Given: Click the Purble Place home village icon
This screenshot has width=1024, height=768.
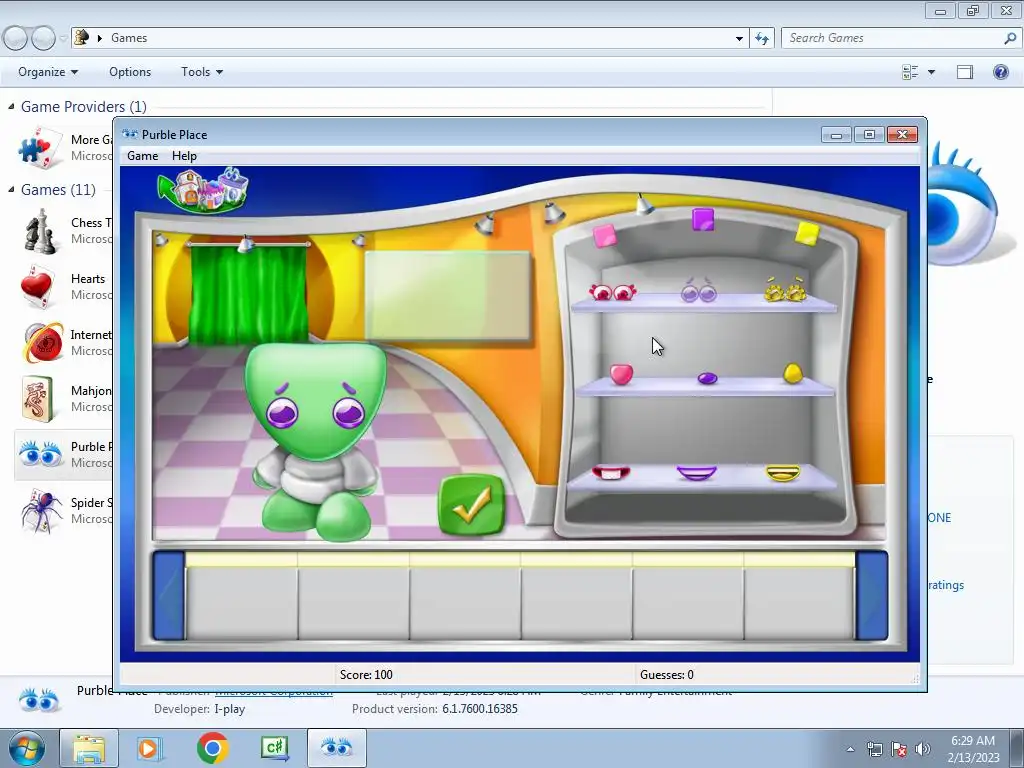Looking at the screenshot, I should coord(203,190).
